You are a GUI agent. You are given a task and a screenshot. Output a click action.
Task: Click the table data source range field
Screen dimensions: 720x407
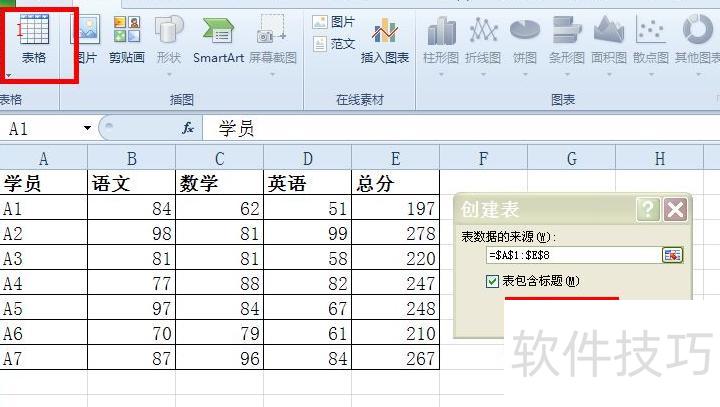(574, 255)
